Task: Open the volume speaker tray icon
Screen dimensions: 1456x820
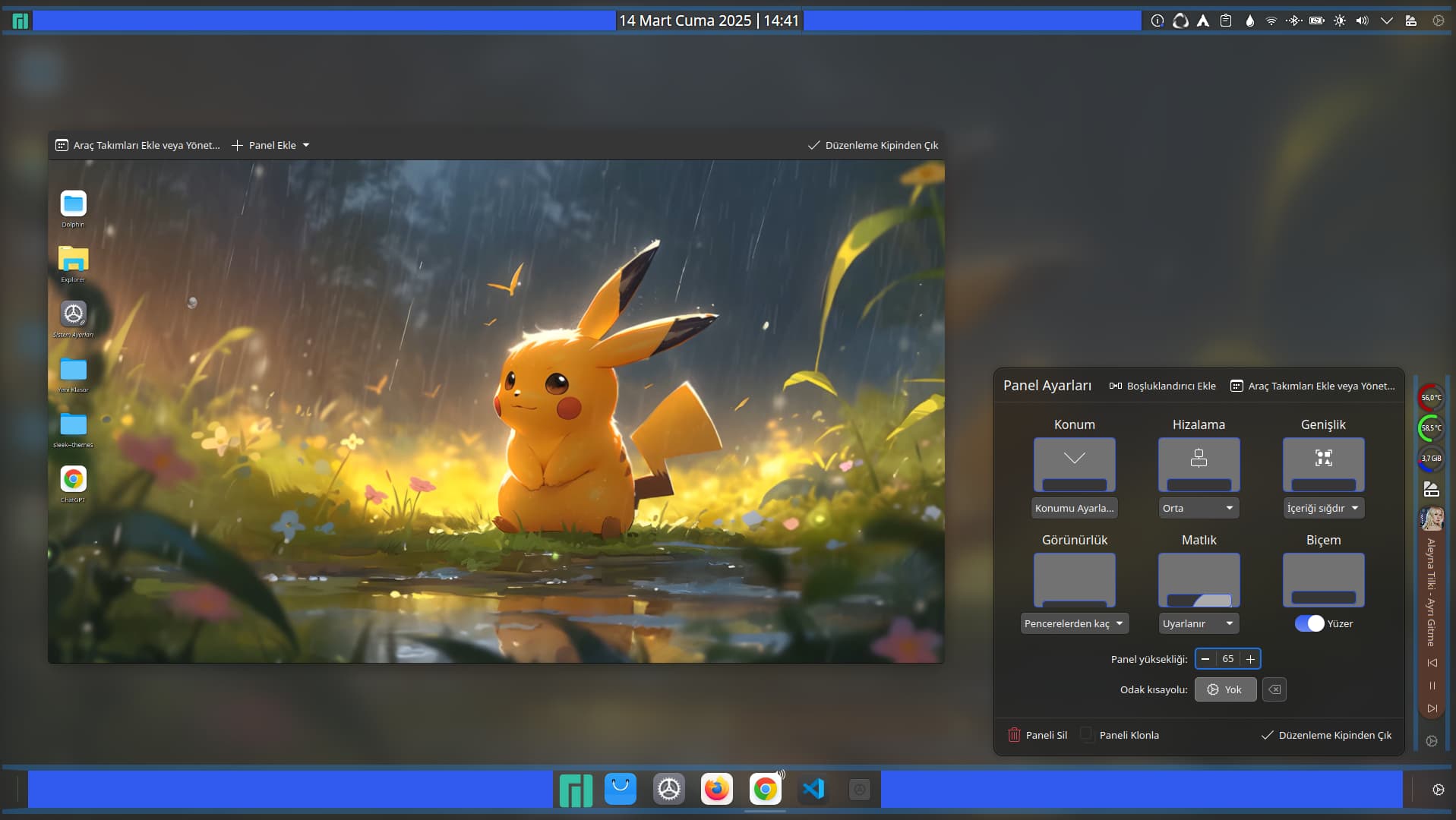Action: (1363, 21)
